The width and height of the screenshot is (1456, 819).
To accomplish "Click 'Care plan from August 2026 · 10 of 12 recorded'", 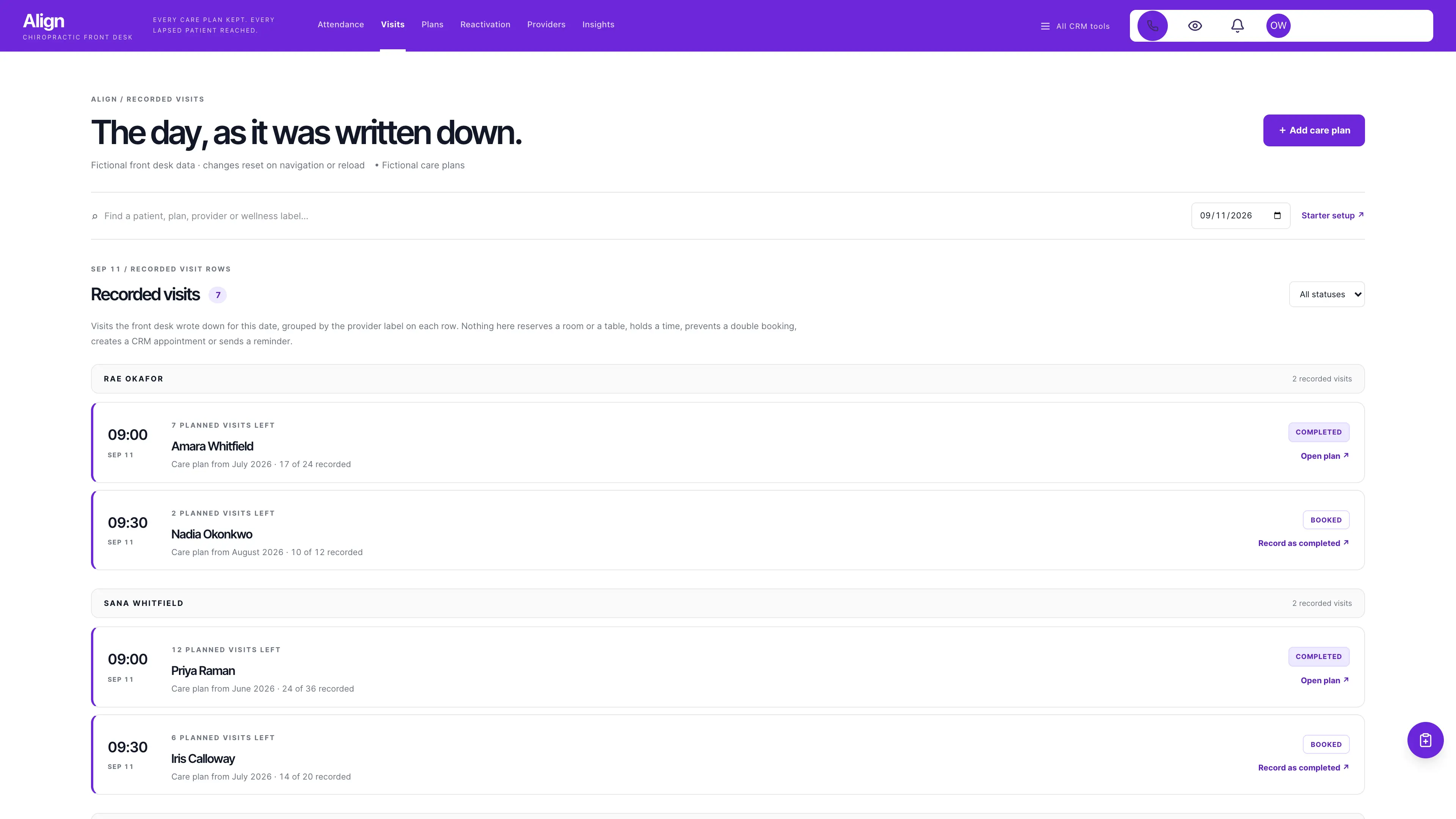I will tap(267, 552).
